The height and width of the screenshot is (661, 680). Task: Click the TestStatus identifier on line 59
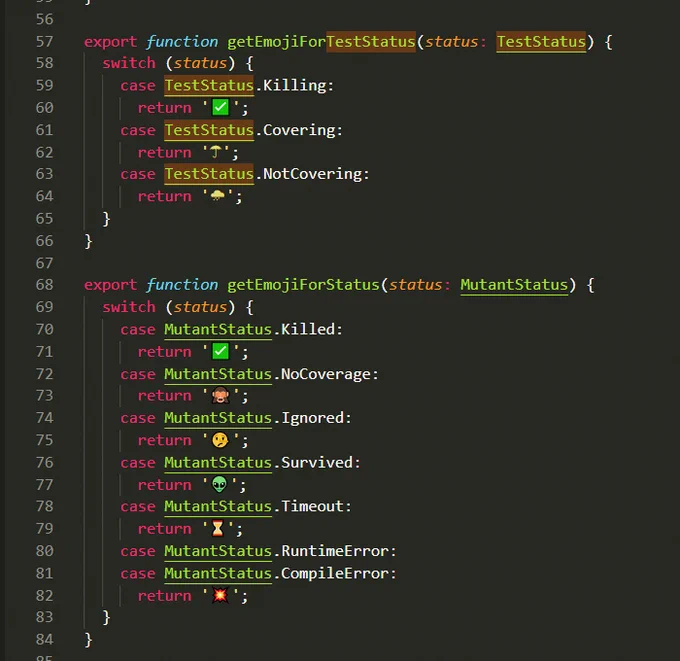point(209,85)
